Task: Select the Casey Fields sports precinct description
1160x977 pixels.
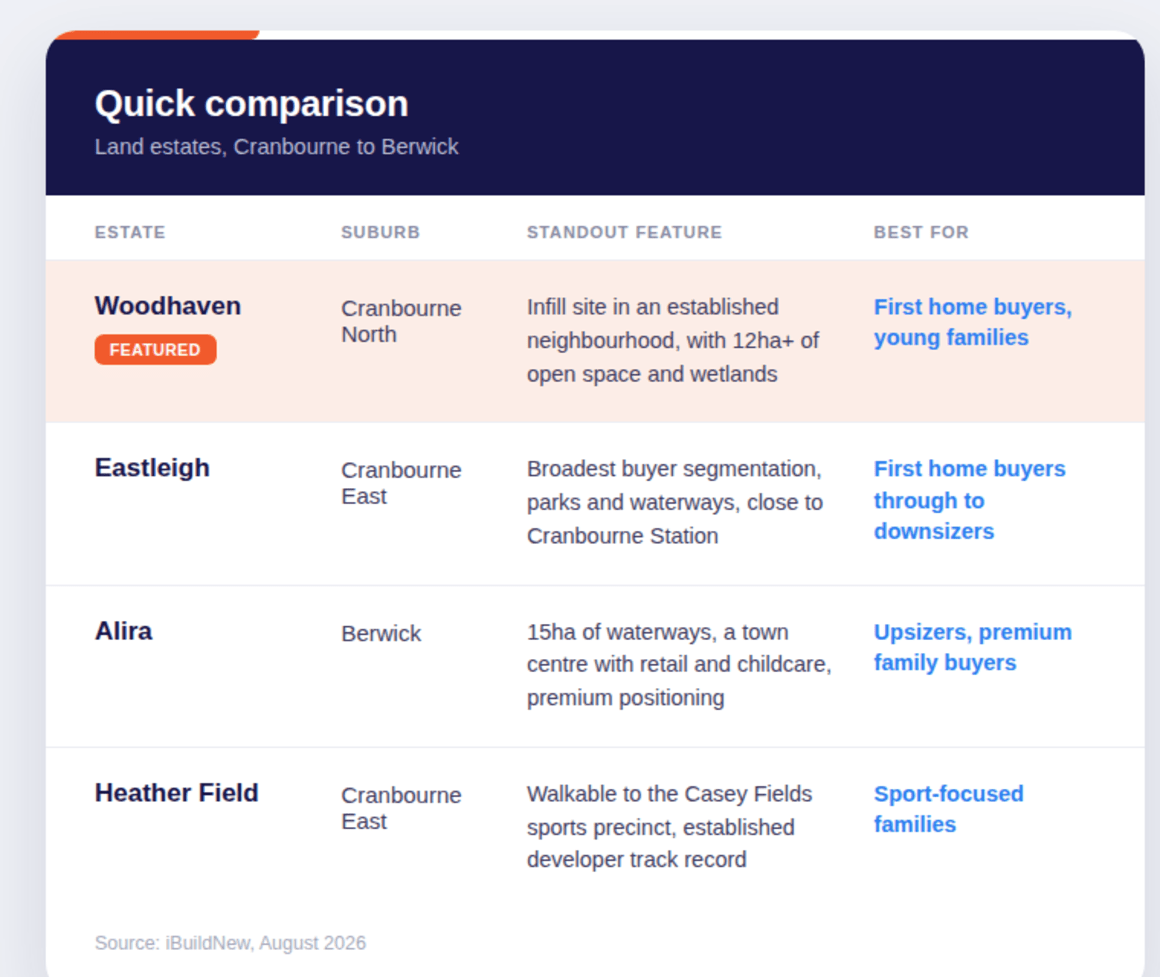Action: pos(670,827)
